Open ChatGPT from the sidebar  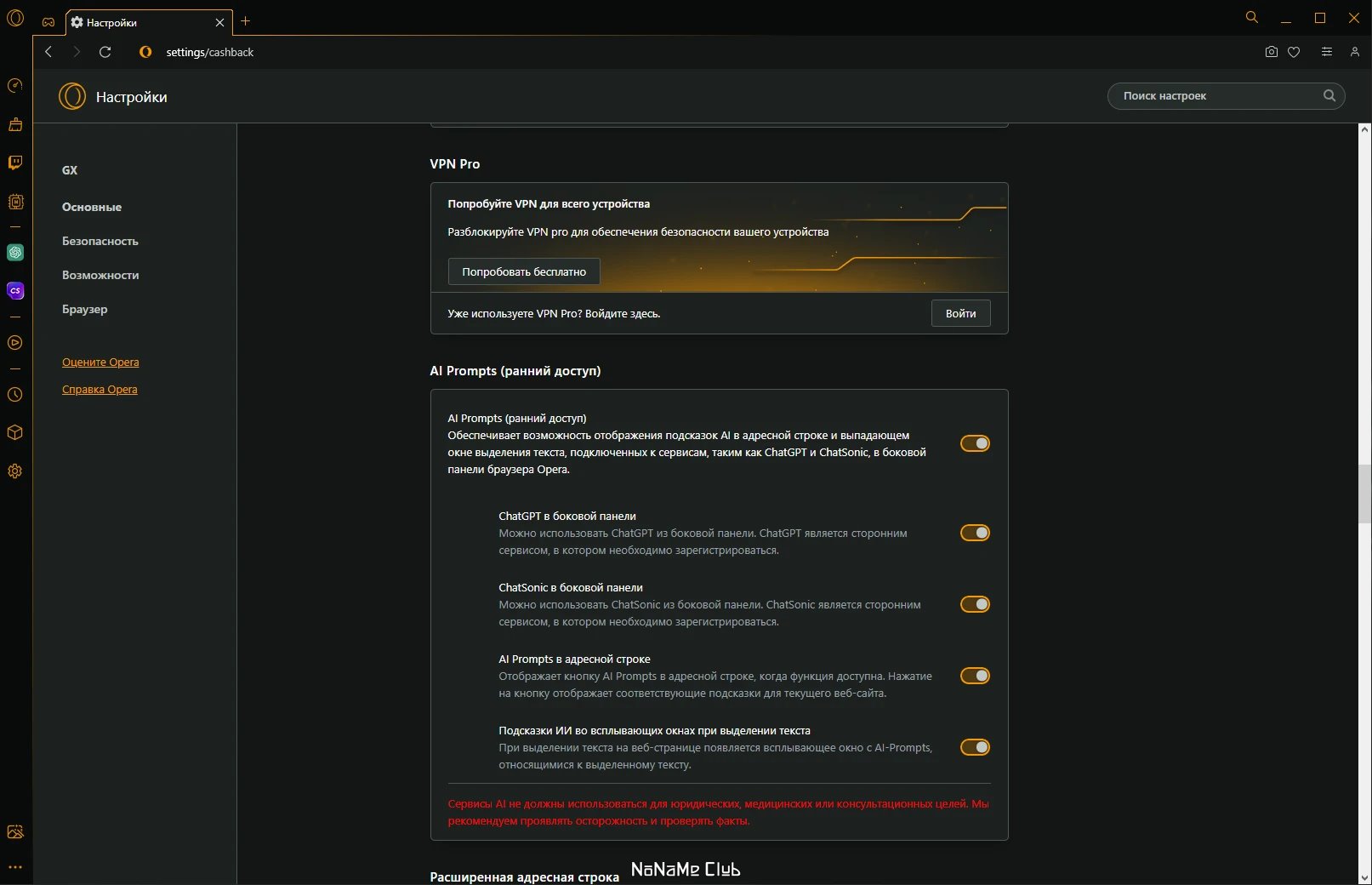click(x=15, y=253)
